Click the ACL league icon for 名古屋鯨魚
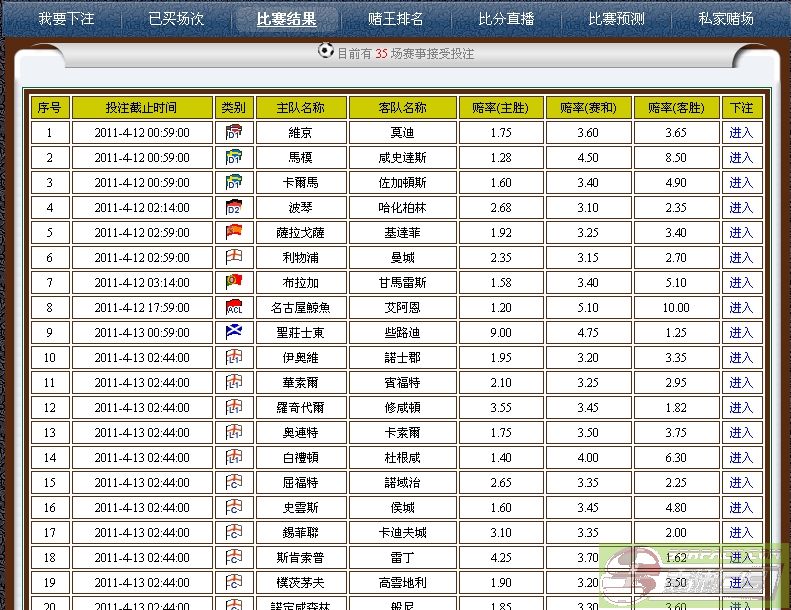This screenshot has width=791, height=610. click(234, 307)
